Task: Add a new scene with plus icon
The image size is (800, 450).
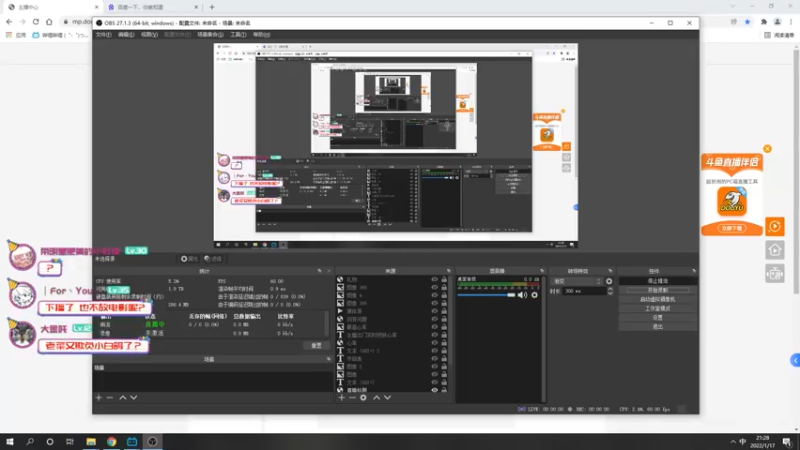Action: point(99,397)
